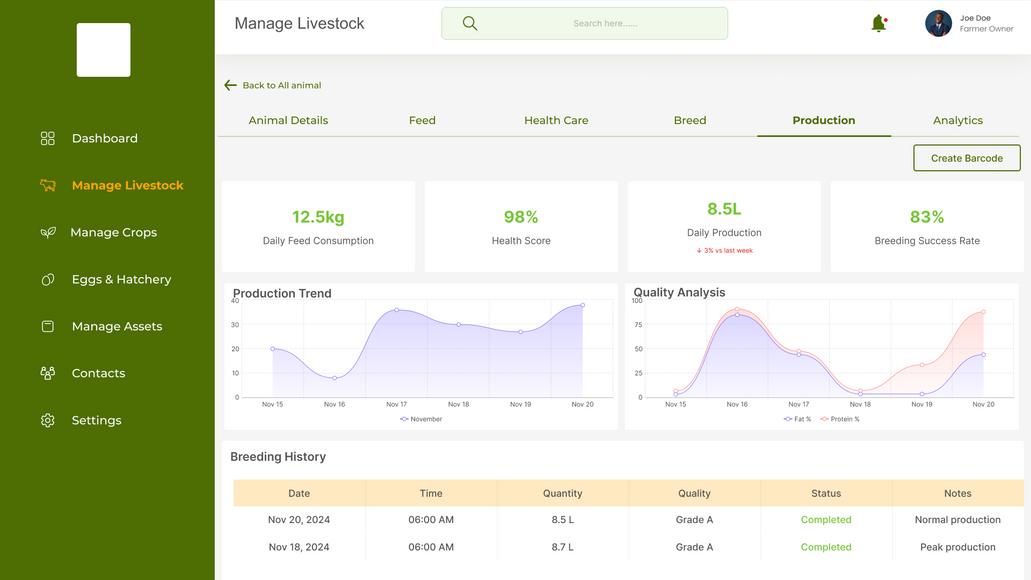
Task: Click the Manage Crops leaf icon
Action: [47, 232]
